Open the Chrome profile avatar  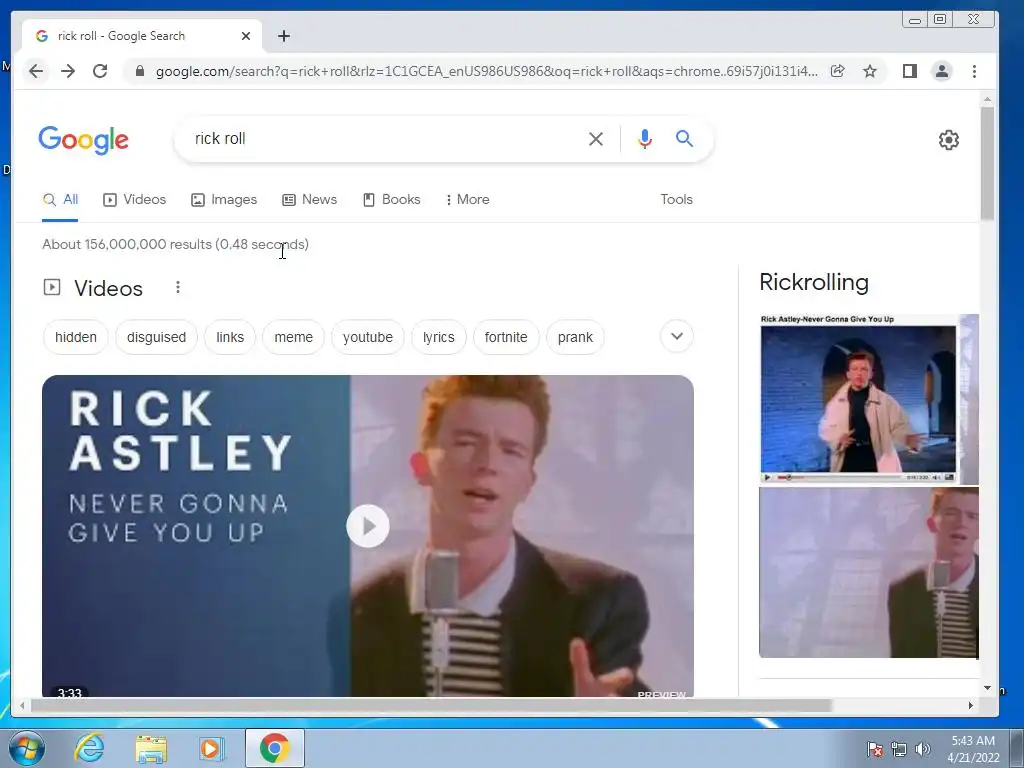point(942,71)
